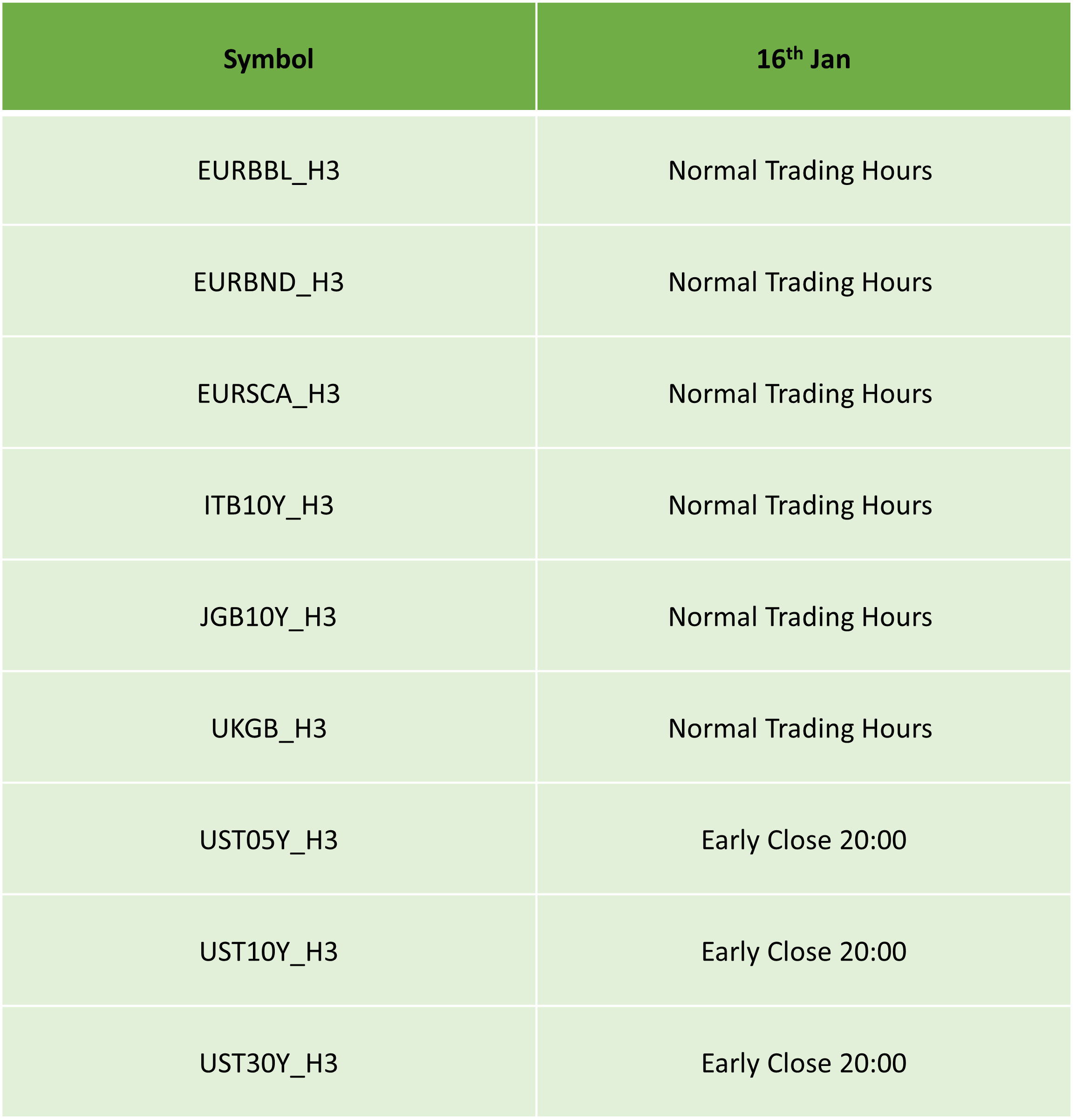Click Normal Trading Hours for EURBBL_H3

pyautogui.click(x=800, y=171)
